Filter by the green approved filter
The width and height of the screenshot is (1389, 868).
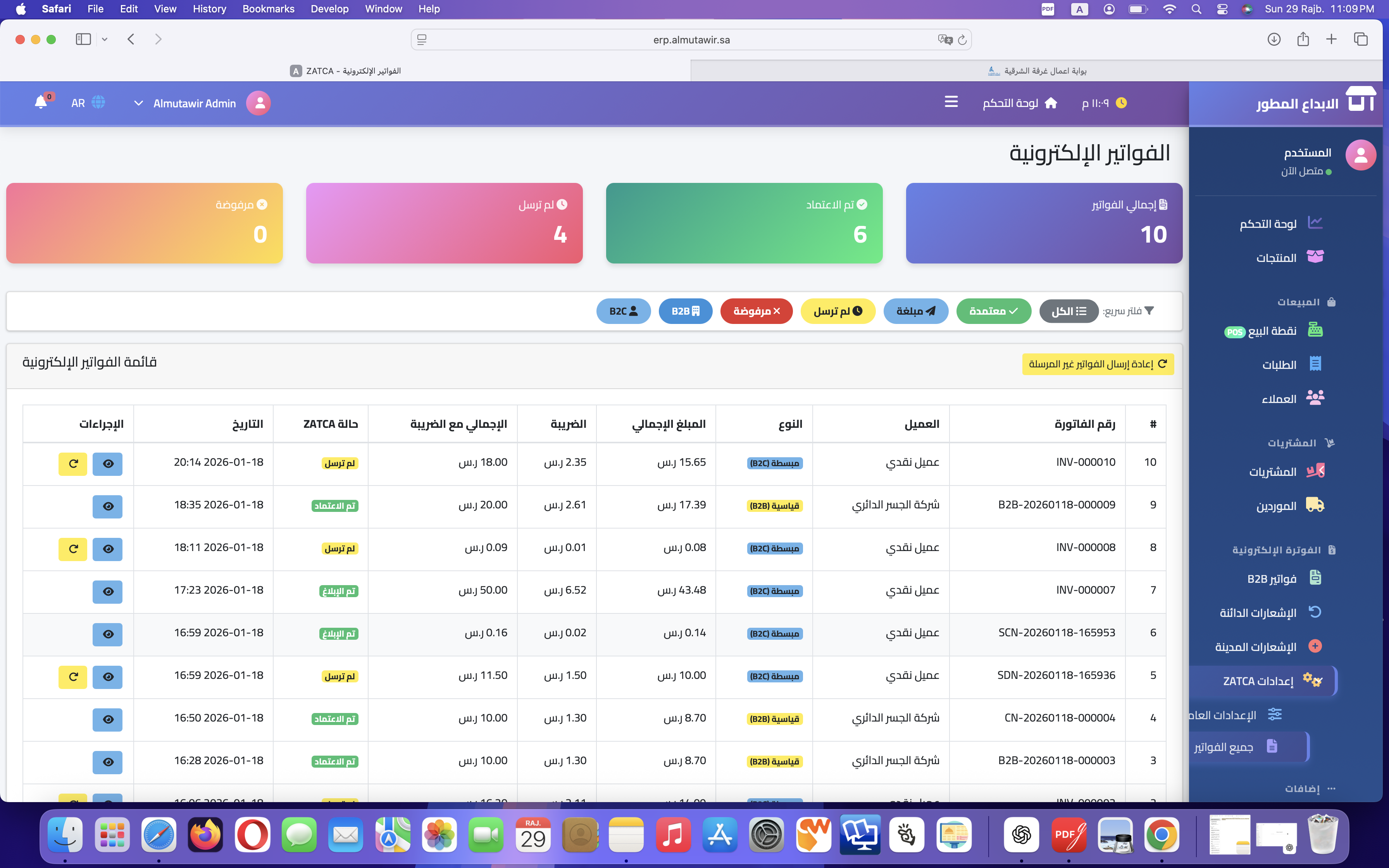coord(993,311)
